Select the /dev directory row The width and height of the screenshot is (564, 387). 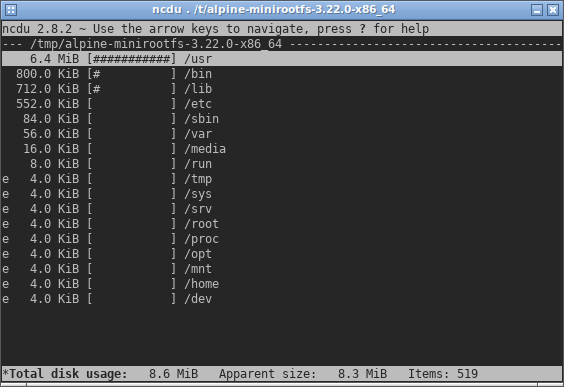click(282, 299)
